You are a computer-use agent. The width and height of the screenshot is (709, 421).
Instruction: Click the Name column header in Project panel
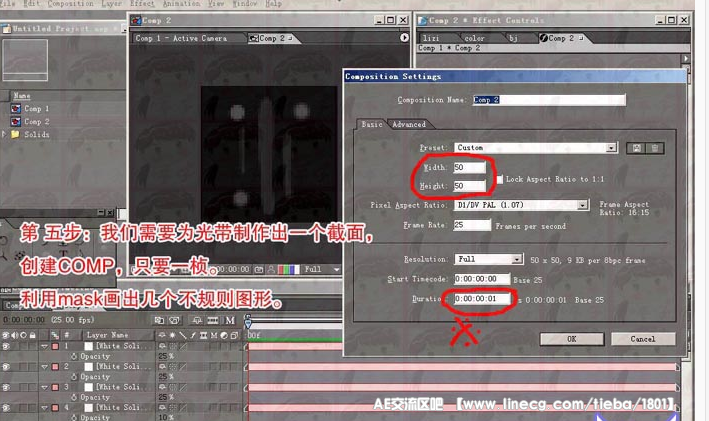pyautogui.click(x=22, y=96)
